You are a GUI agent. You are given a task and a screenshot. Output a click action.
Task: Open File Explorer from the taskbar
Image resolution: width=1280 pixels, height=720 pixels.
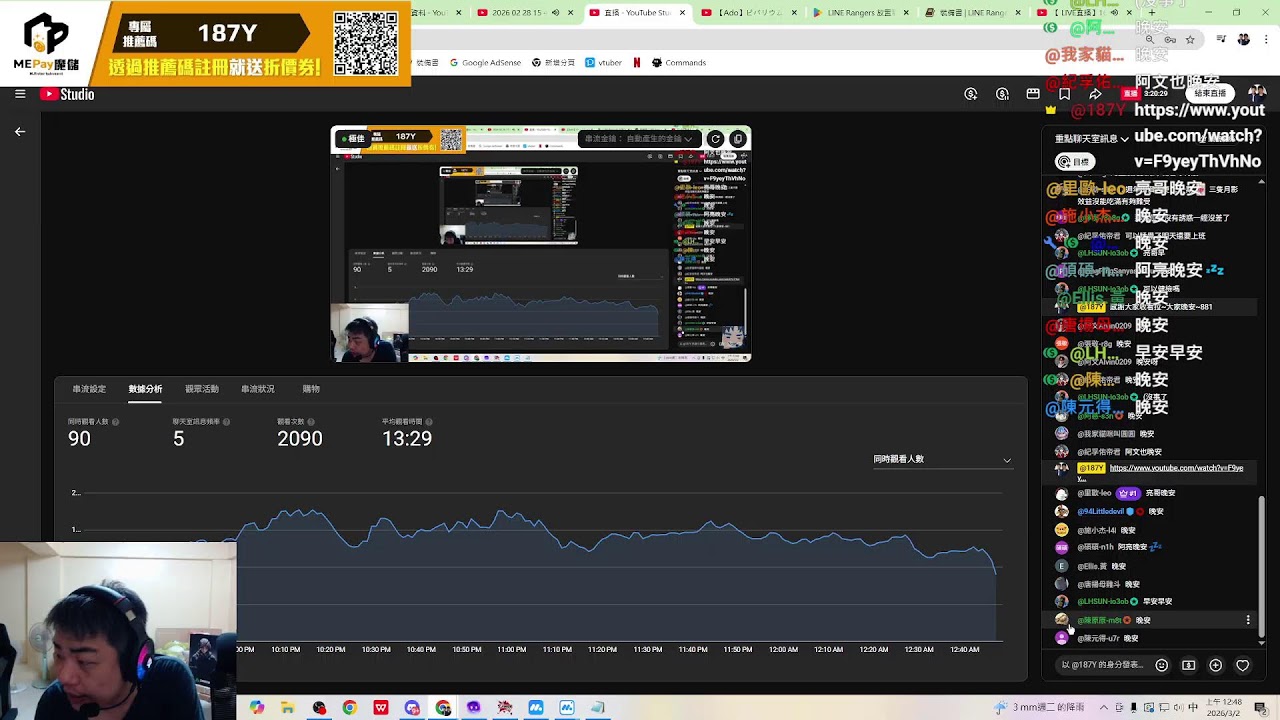click(x=287, y=708)
